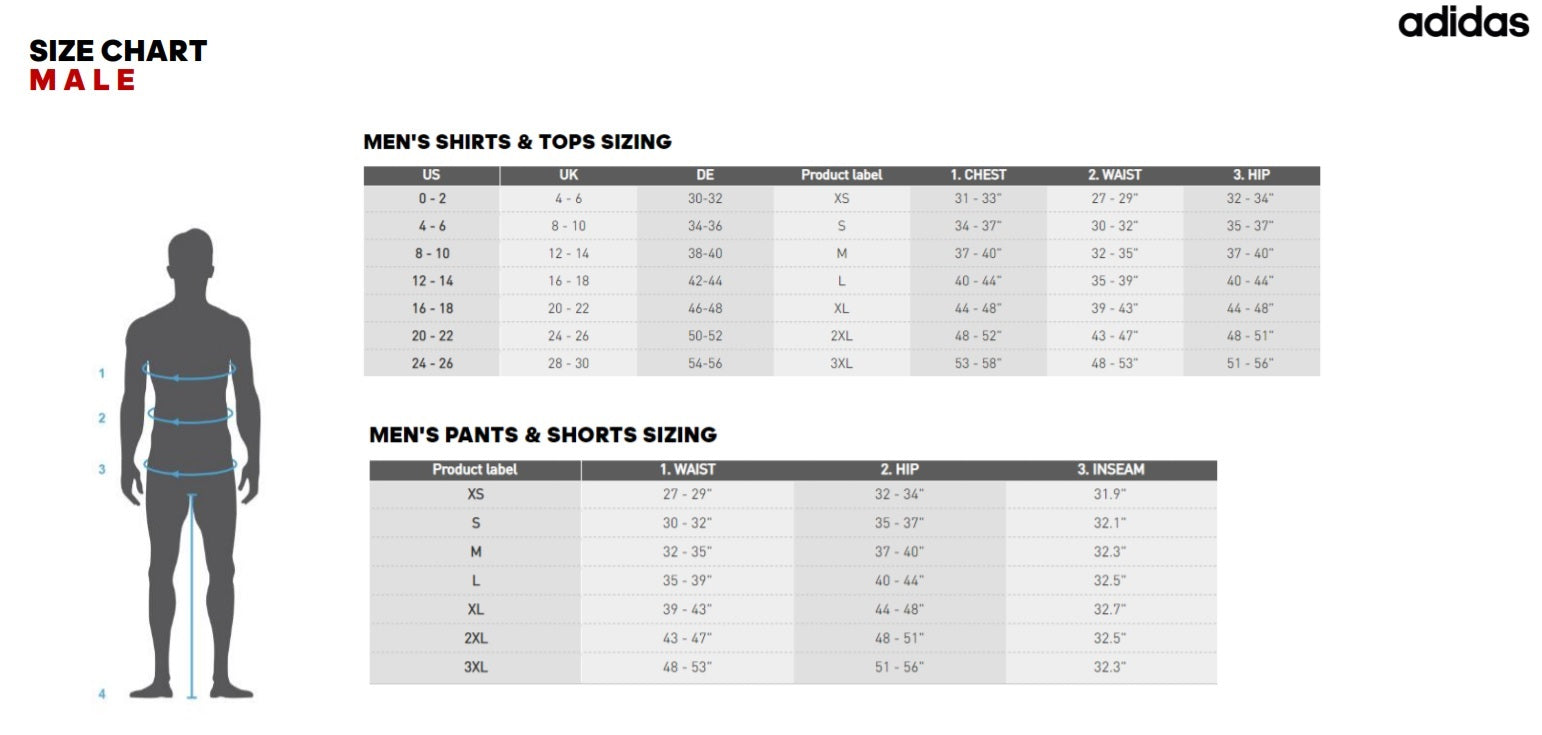Select the XL row label in pants table
Image resolution: width=1542 pixels, height=735 pixels.
[x=475, y=609]
